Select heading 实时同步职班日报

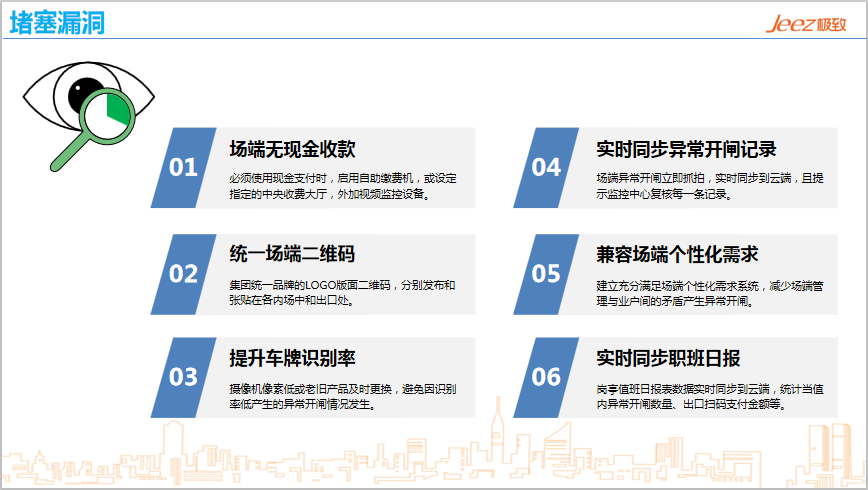click(x=668, y=358)
